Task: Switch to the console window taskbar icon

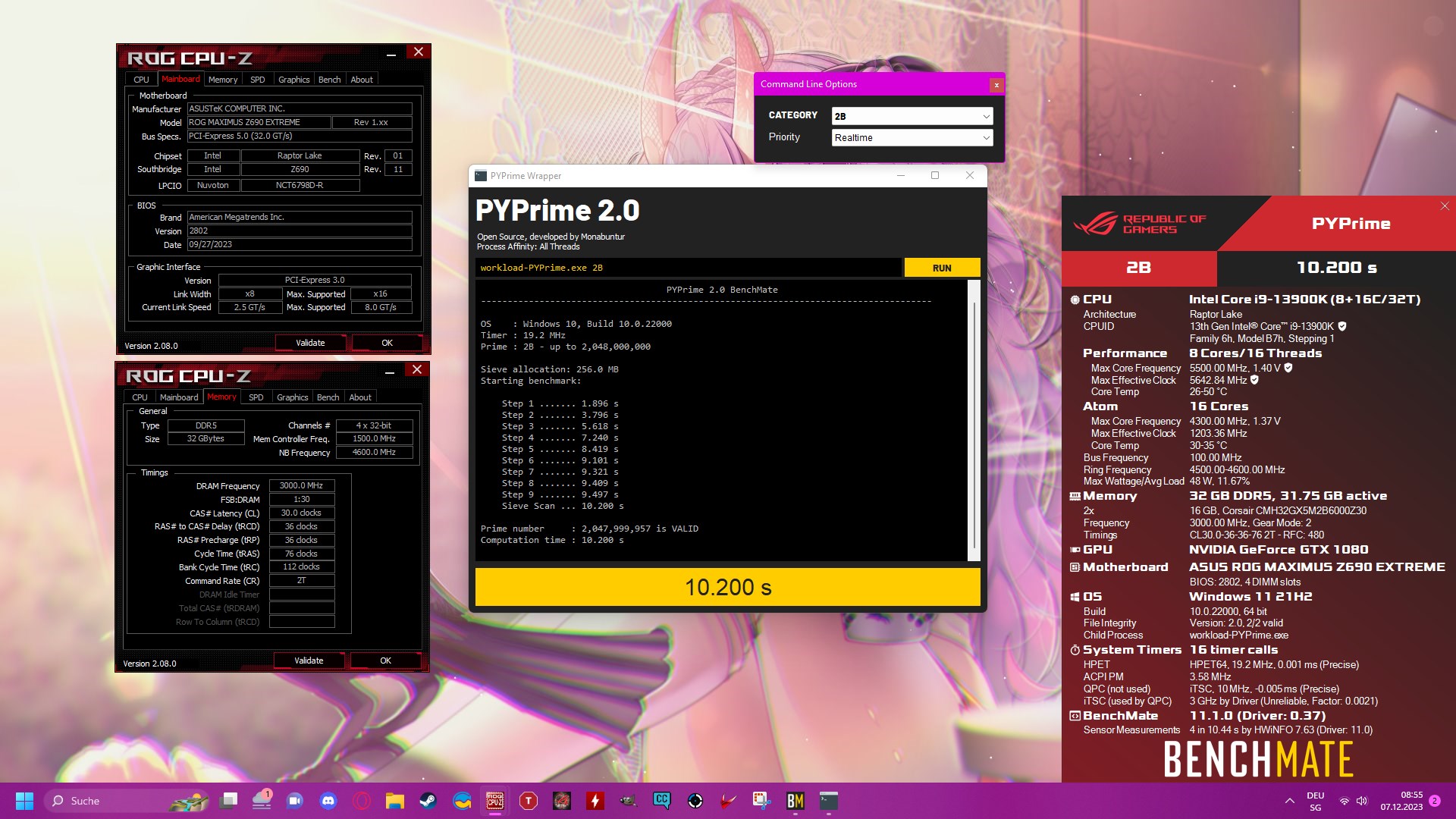Action: pos(828,801)
